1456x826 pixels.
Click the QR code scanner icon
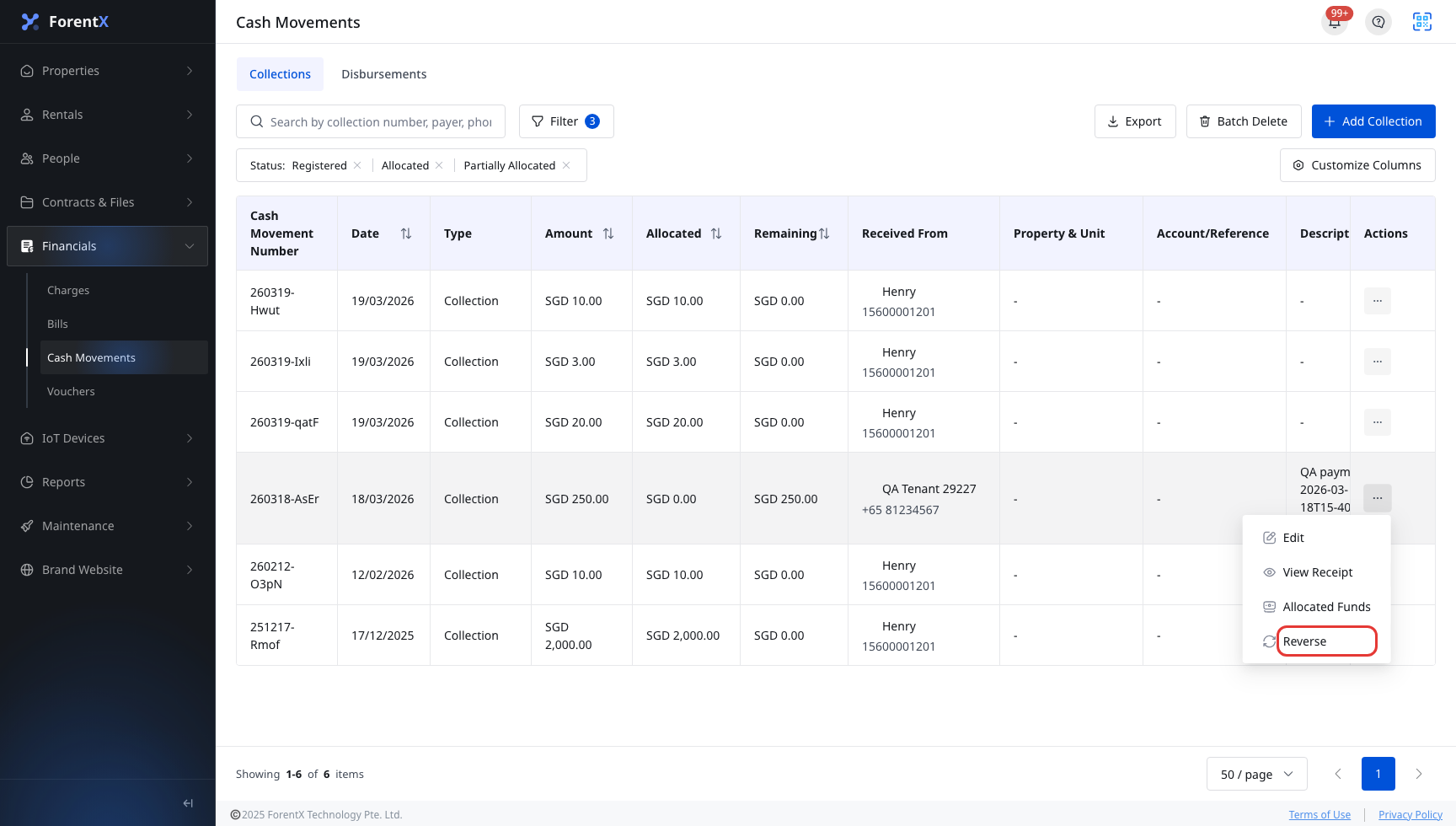(1422, 22)
